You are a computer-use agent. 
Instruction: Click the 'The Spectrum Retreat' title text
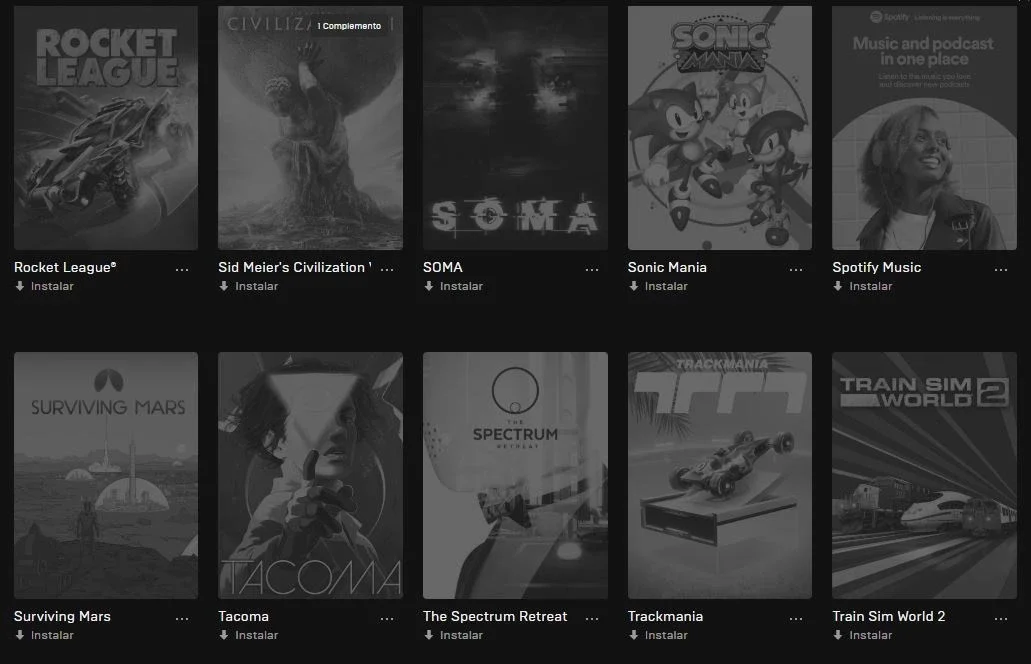tap(494, 616)
